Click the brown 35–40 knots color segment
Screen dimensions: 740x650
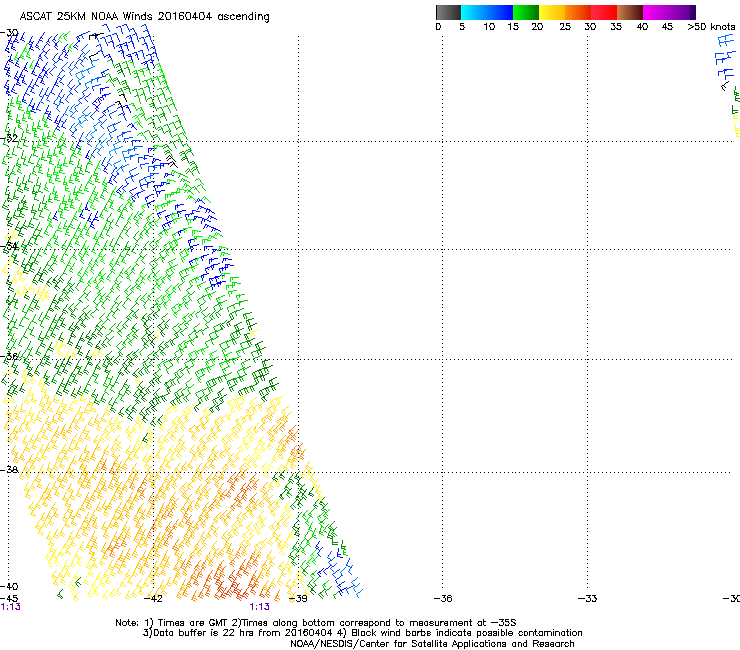coord(630,12)
